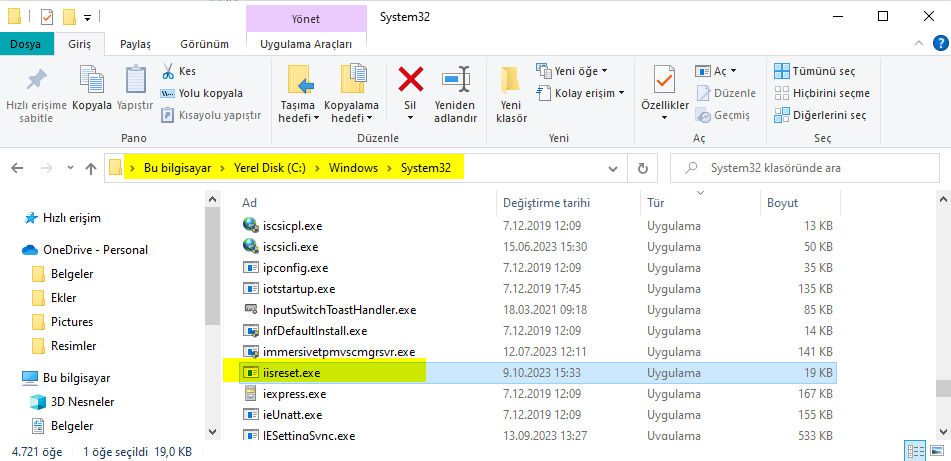Open Özellikler properties icon
The height and width of the screenshot is (461, 951).
tap(665, 81)
